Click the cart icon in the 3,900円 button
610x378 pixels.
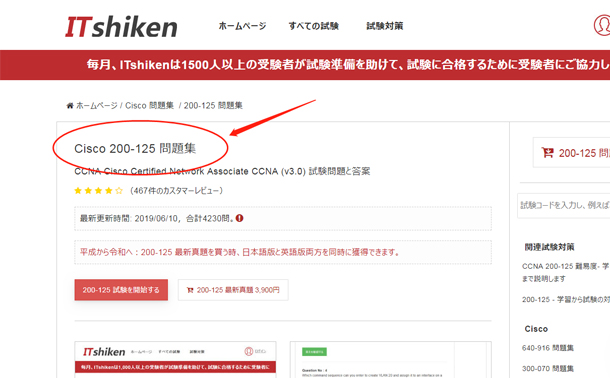[190, 290]
